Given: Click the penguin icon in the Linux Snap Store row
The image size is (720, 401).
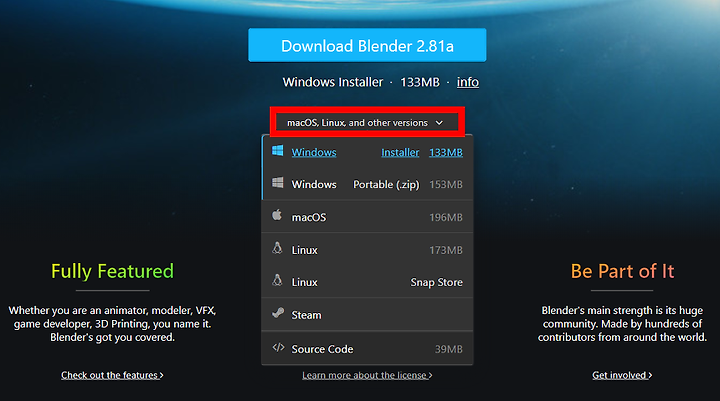Looking at the screenshot, I should click(277, 280).
